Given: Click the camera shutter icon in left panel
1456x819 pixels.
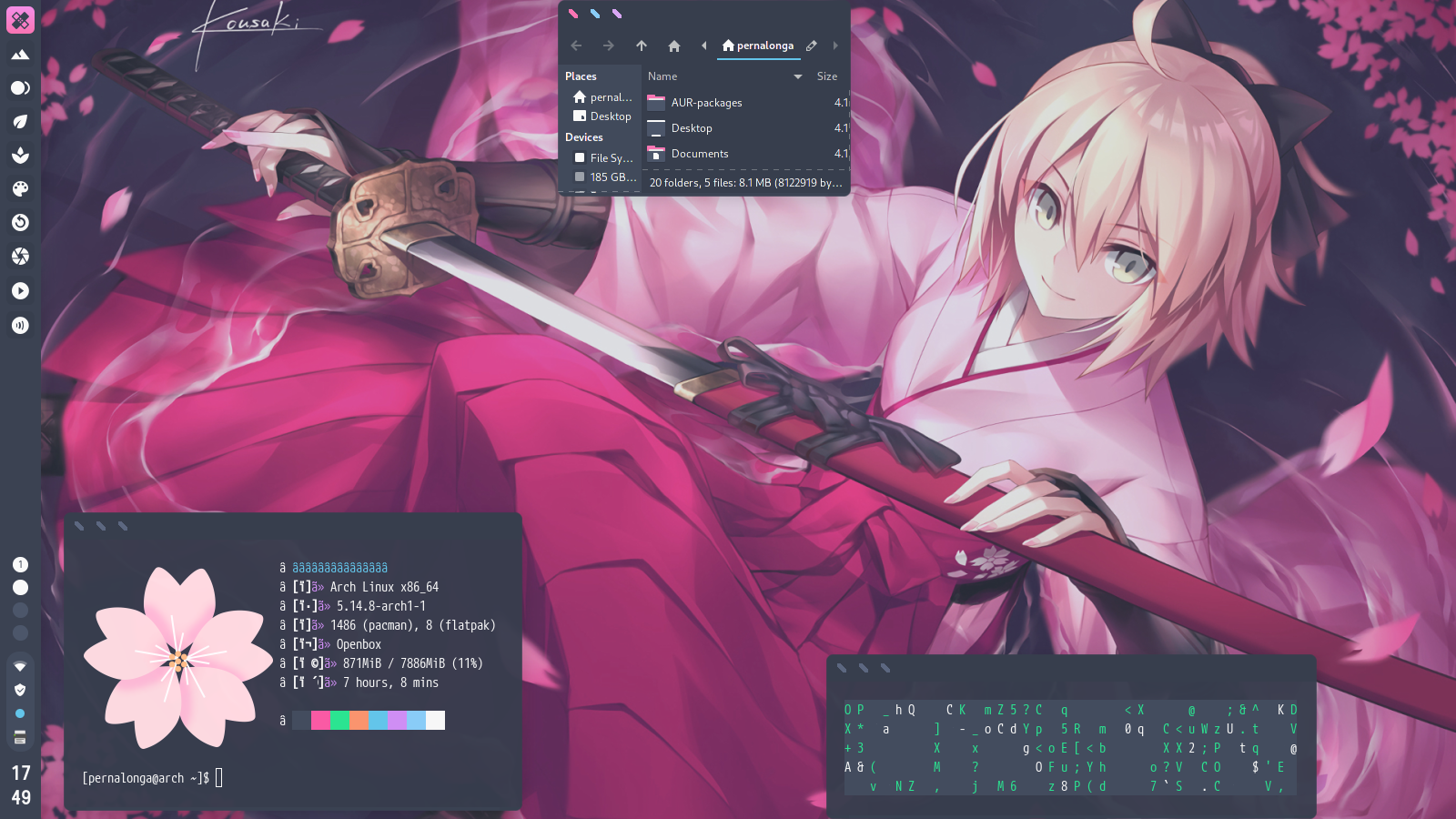Looking at the screenshot, I should click(x=20, y=257).
